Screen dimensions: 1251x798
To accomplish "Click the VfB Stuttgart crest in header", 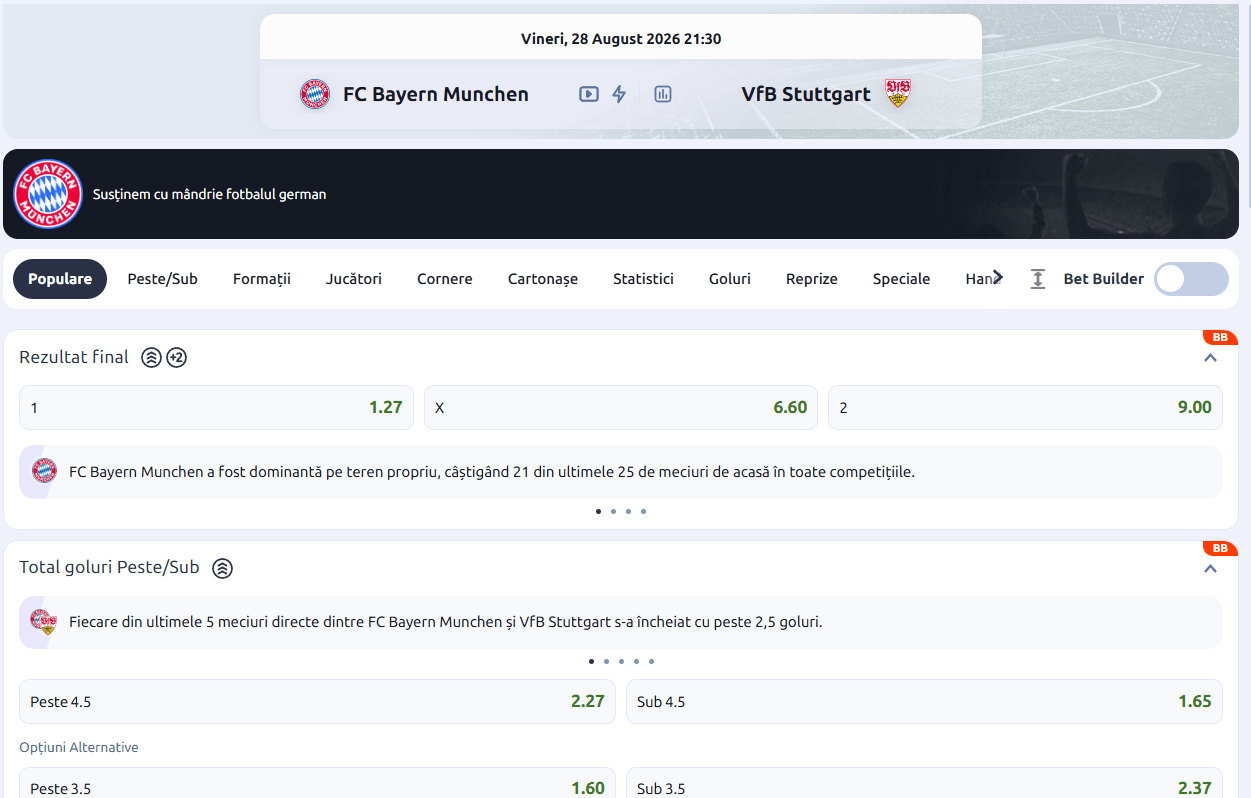I will (898, 94).
